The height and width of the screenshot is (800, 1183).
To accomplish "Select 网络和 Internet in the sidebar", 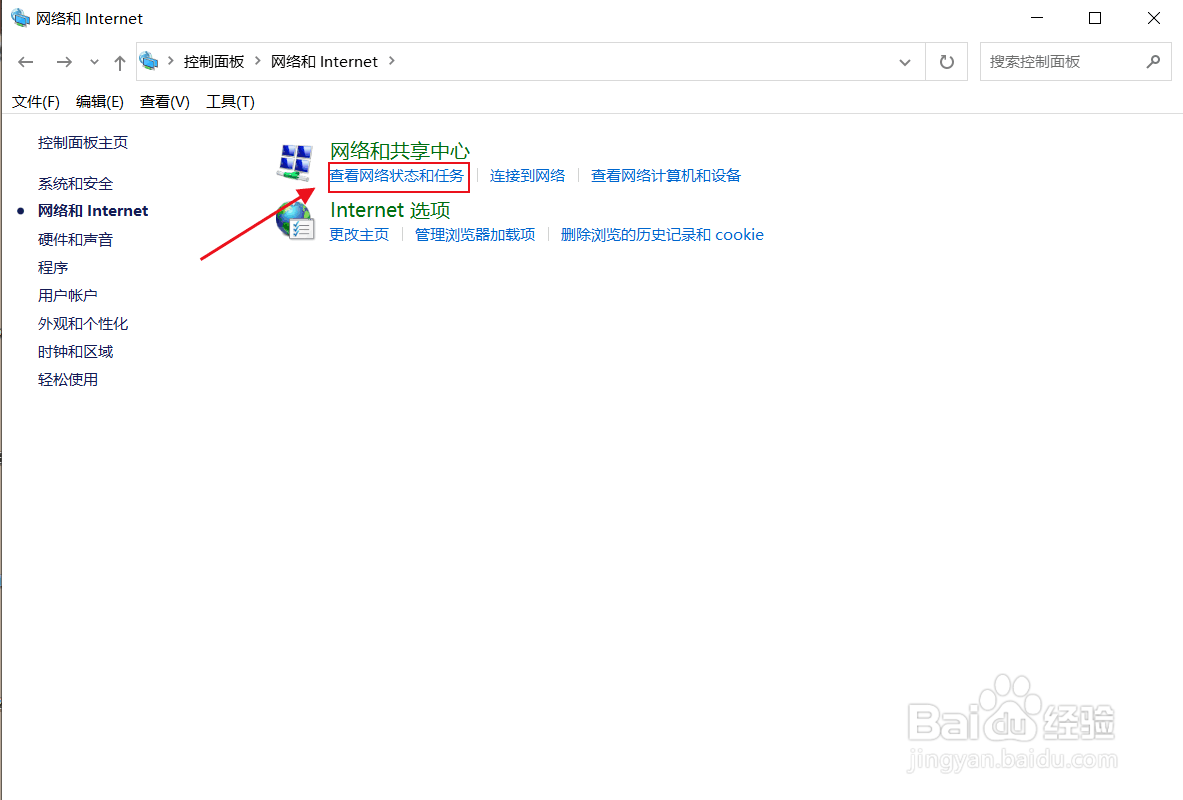I will (92, 210).
